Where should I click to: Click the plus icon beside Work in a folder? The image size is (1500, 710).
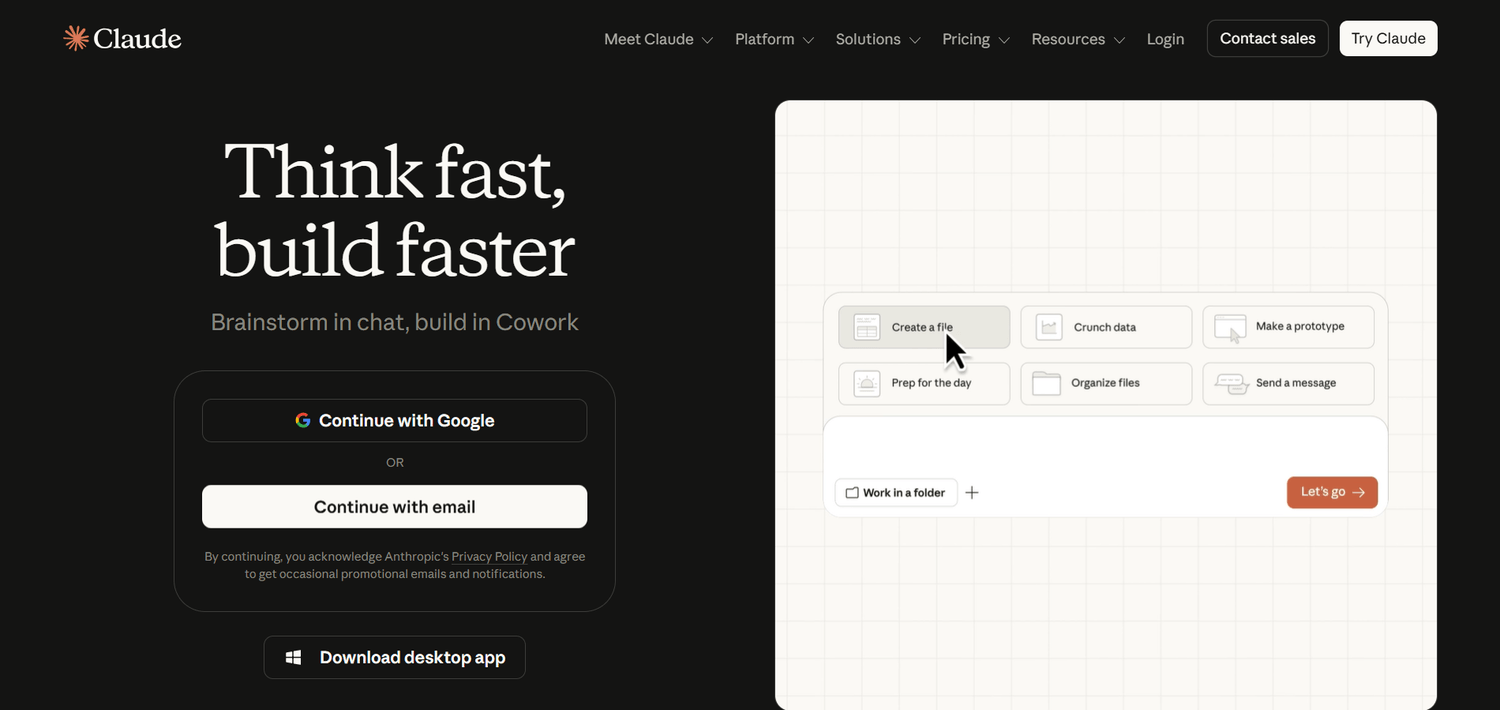pos(972,493)
